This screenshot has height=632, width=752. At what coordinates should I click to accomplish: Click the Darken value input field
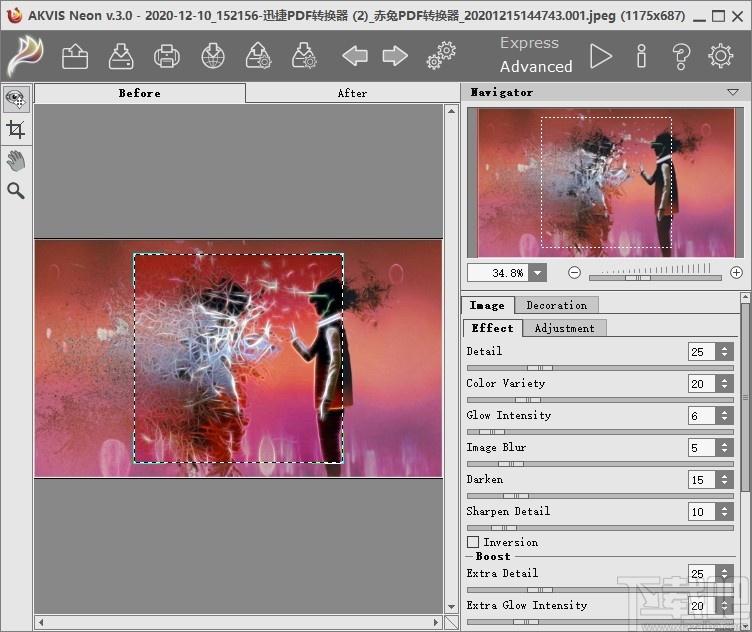[x=701, y=480]
